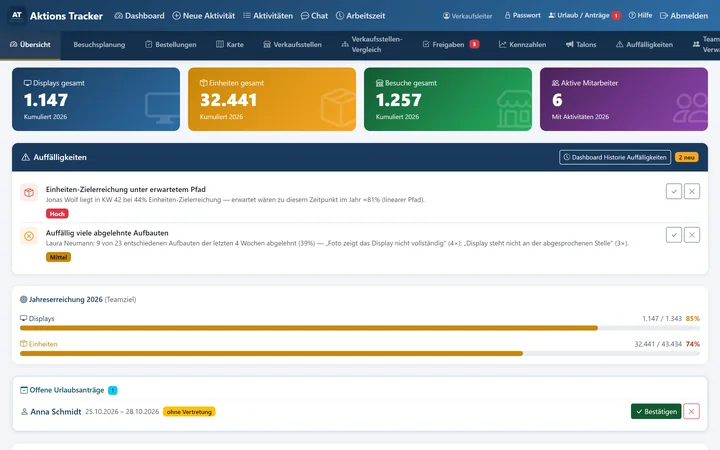
Task: Select the Übersicht tab
Action: [x=30, y=45]
